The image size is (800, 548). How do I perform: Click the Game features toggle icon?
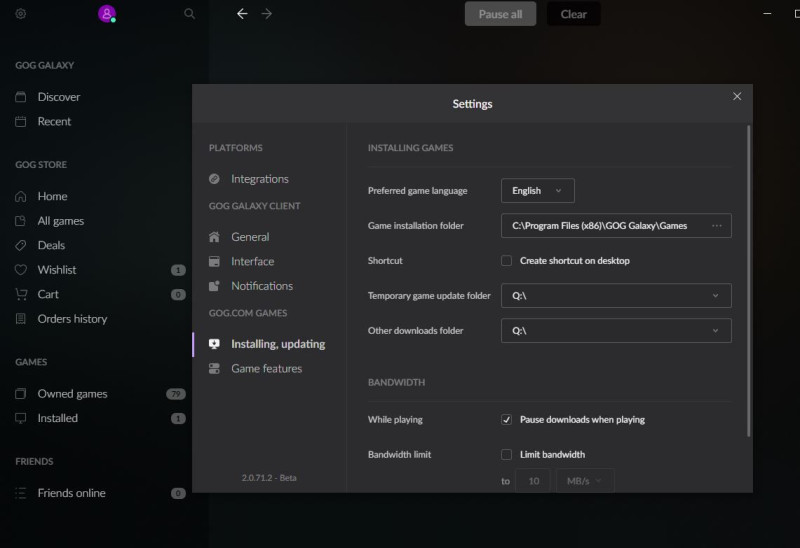[x=214, y=369]
